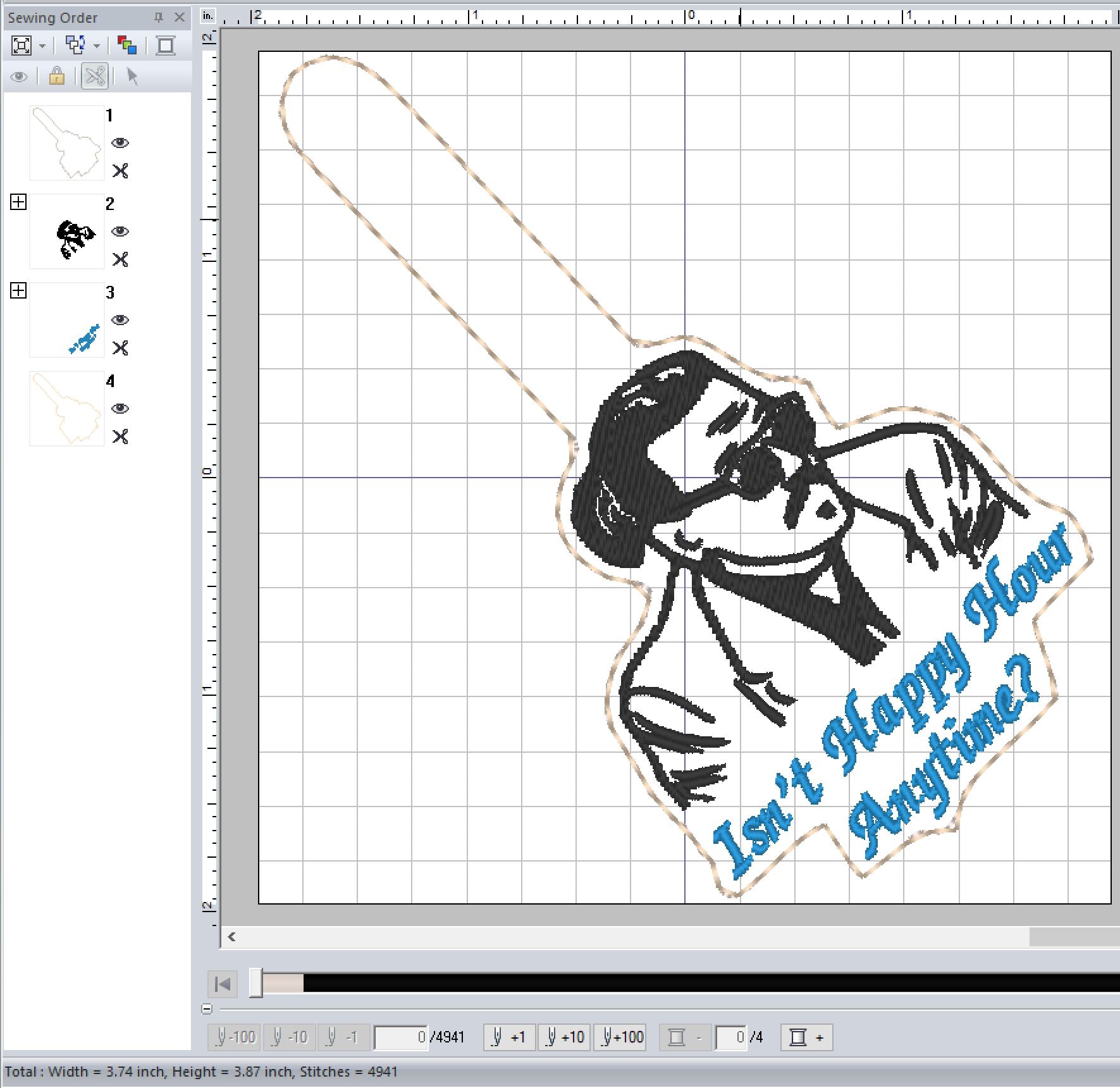Toggle the scissors trim icon in toolbar
Screen dimensions: 1120x1088
tap(95, 77)
